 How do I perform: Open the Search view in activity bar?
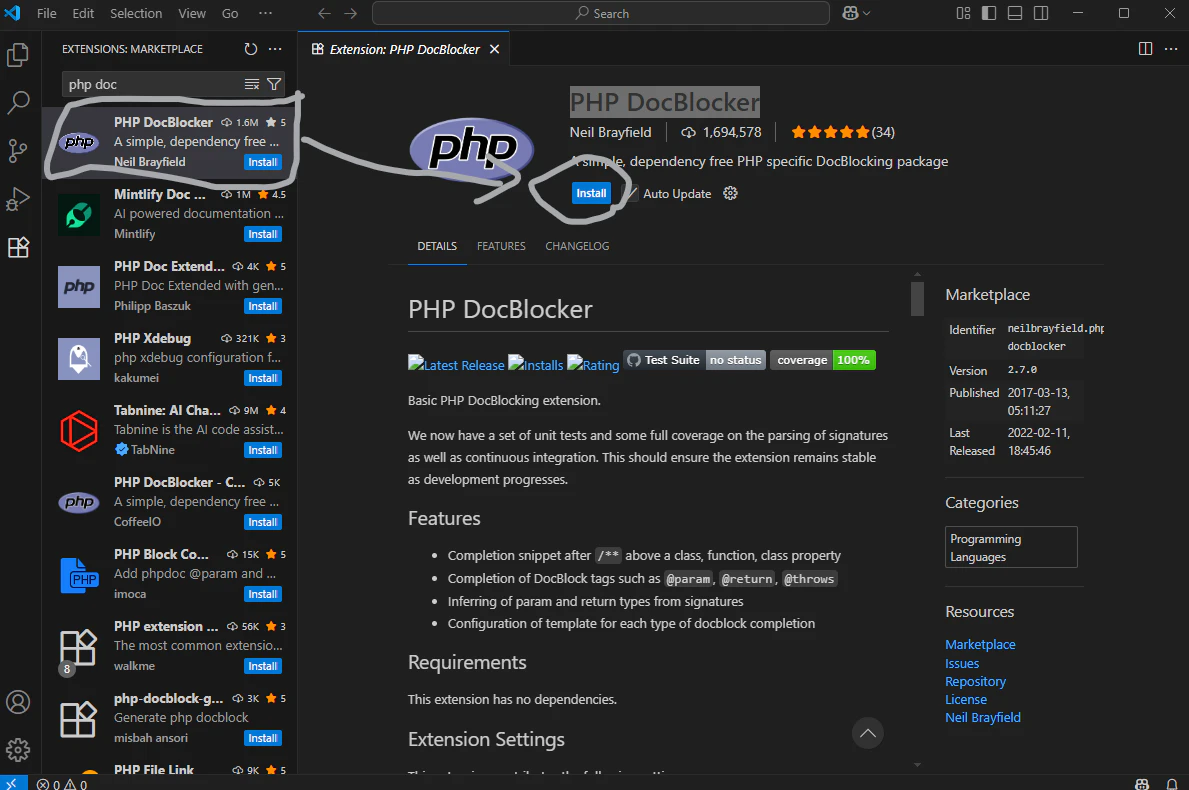click(17, 102)
